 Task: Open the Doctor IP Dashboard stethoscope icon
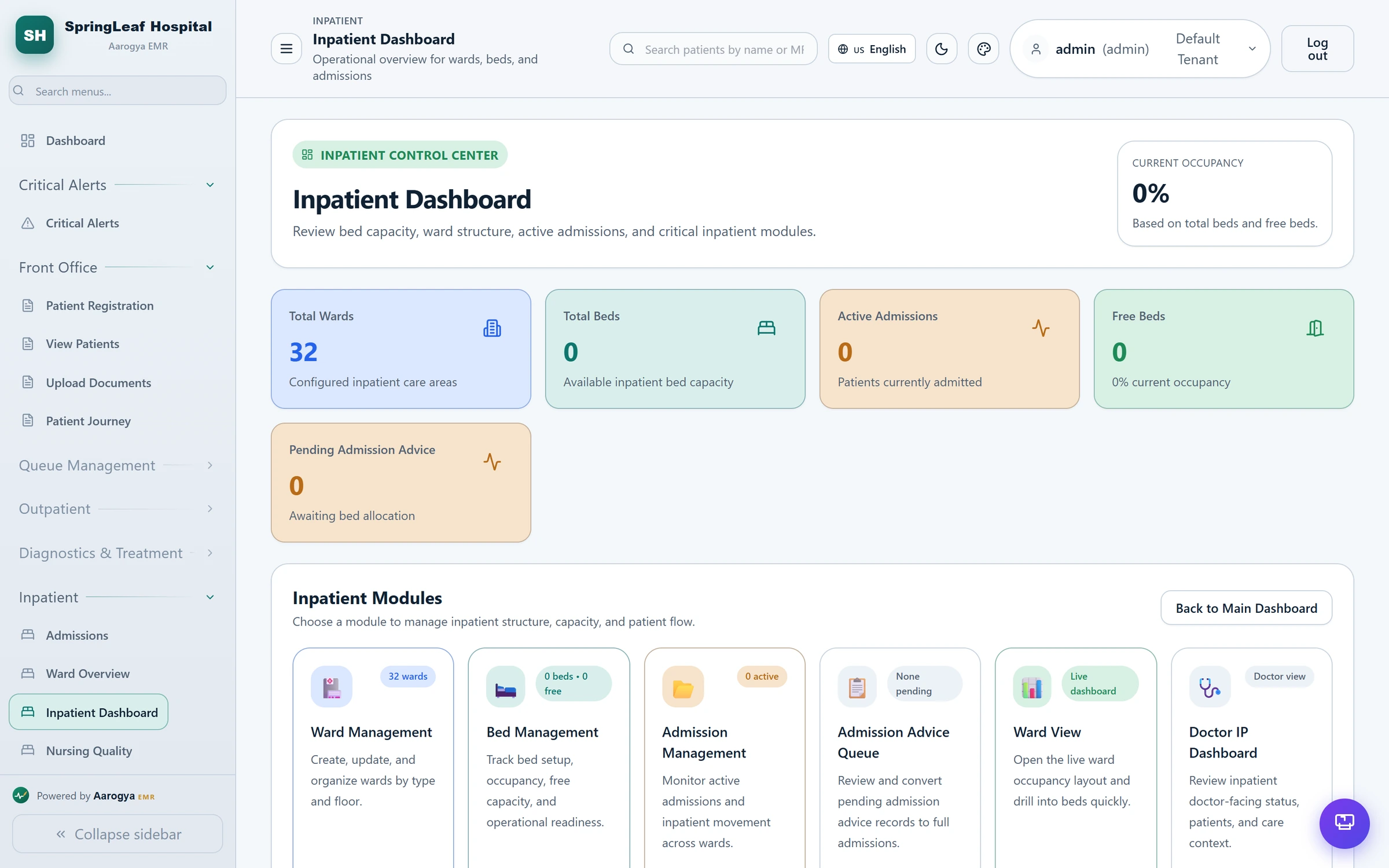coord(1210,687)
